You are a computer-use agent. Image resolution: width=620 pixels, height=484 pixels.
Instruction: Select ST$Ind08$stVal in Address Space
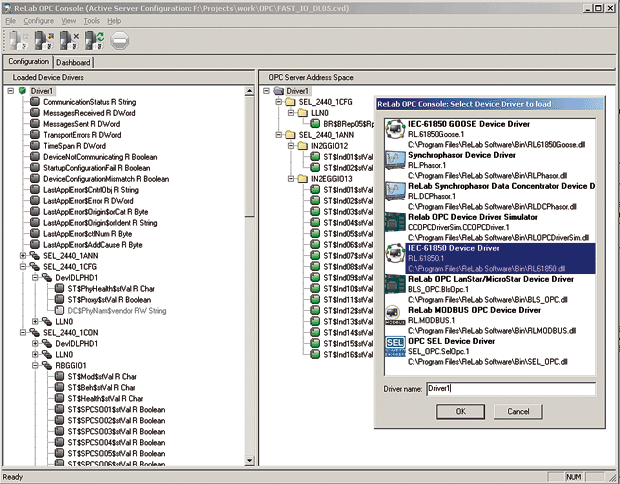348,267
